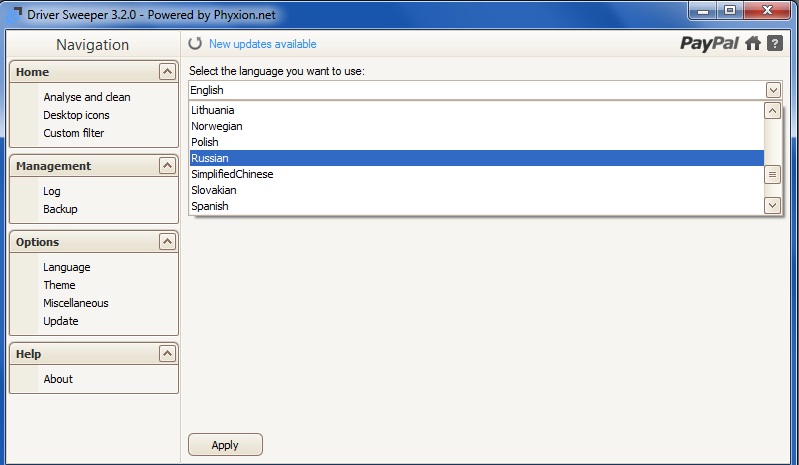
Task: Click the Apply button
Action: pyautogui.click(x=225, y=445)
